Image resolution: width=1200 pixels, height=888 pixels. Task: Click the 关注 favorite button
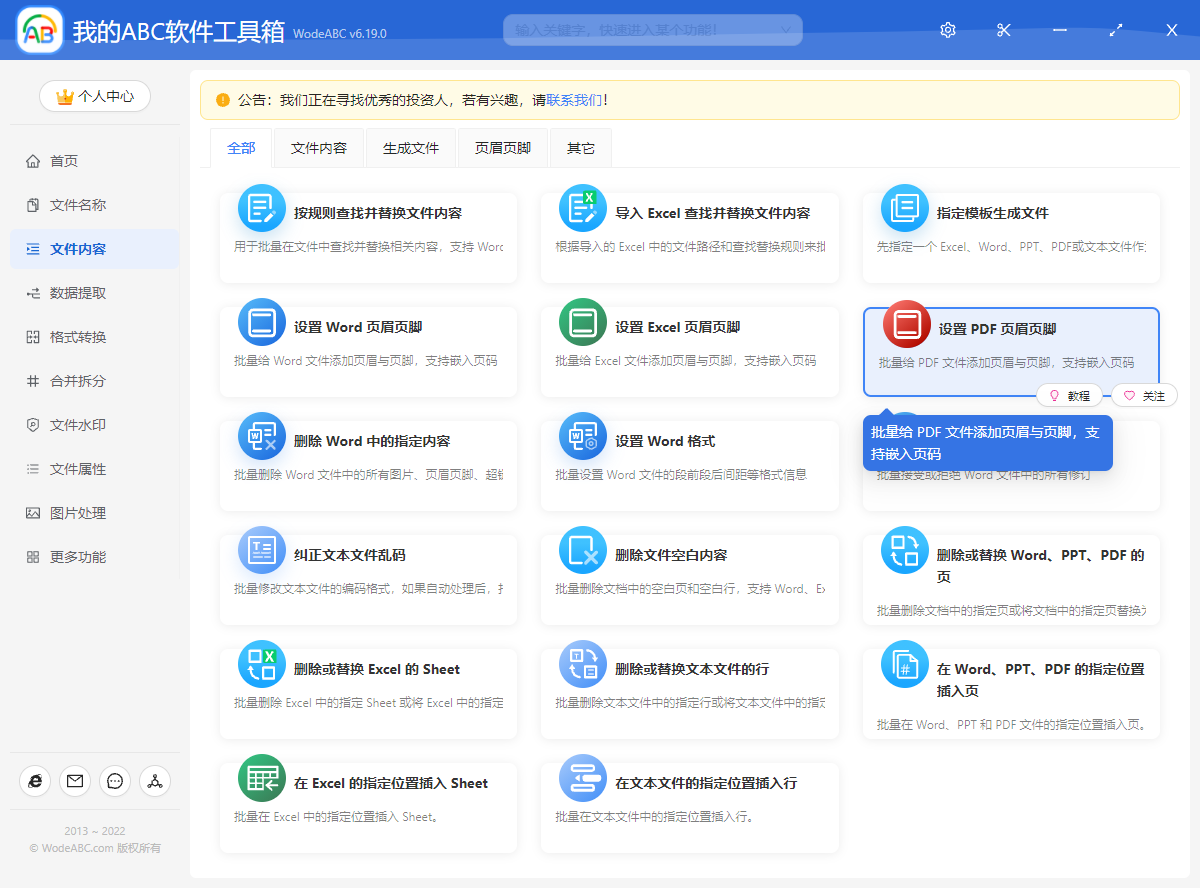[1144, 396]
